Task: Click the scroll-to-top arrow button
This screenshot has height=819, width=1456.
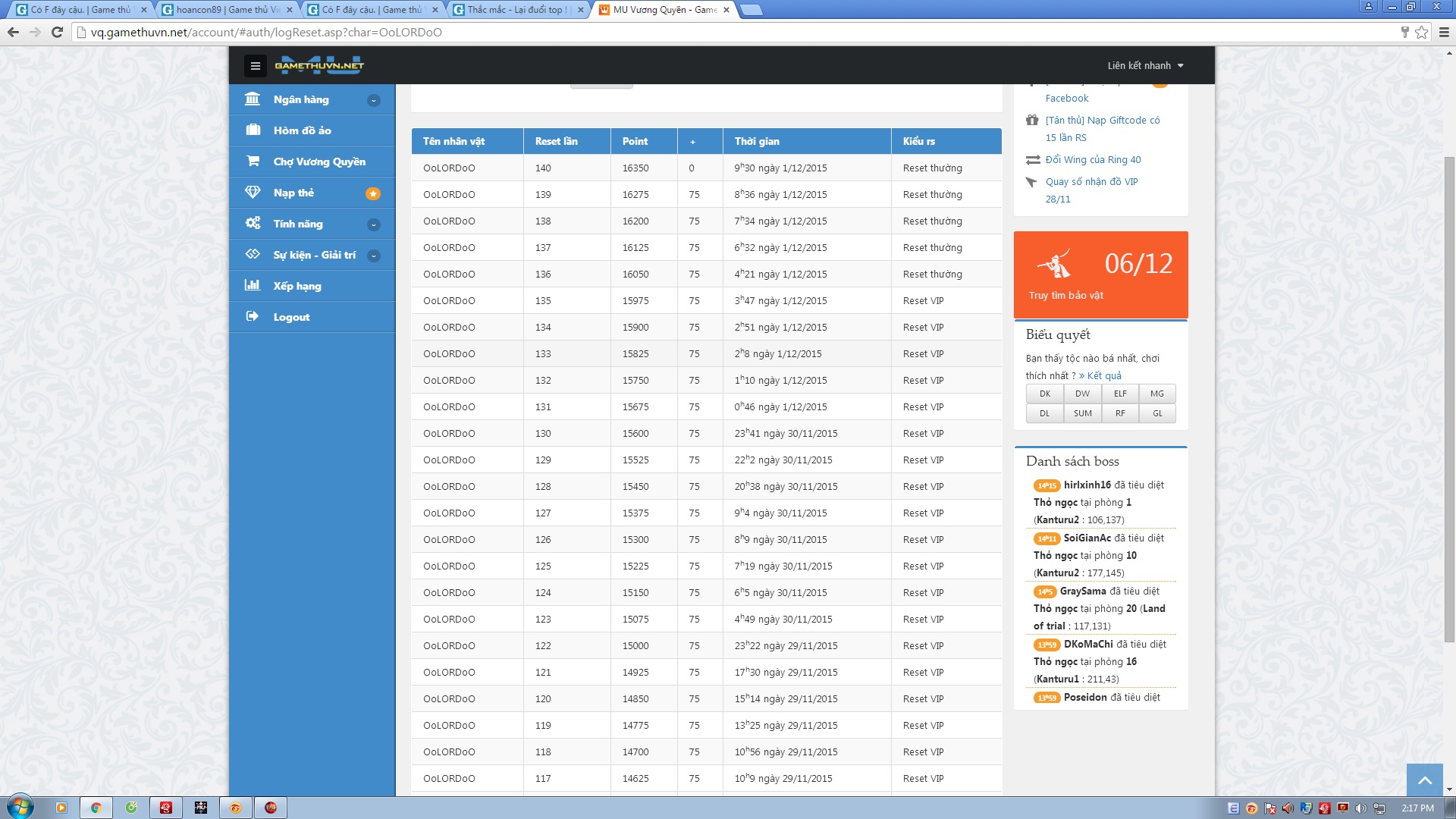Action: (1424, 780)
